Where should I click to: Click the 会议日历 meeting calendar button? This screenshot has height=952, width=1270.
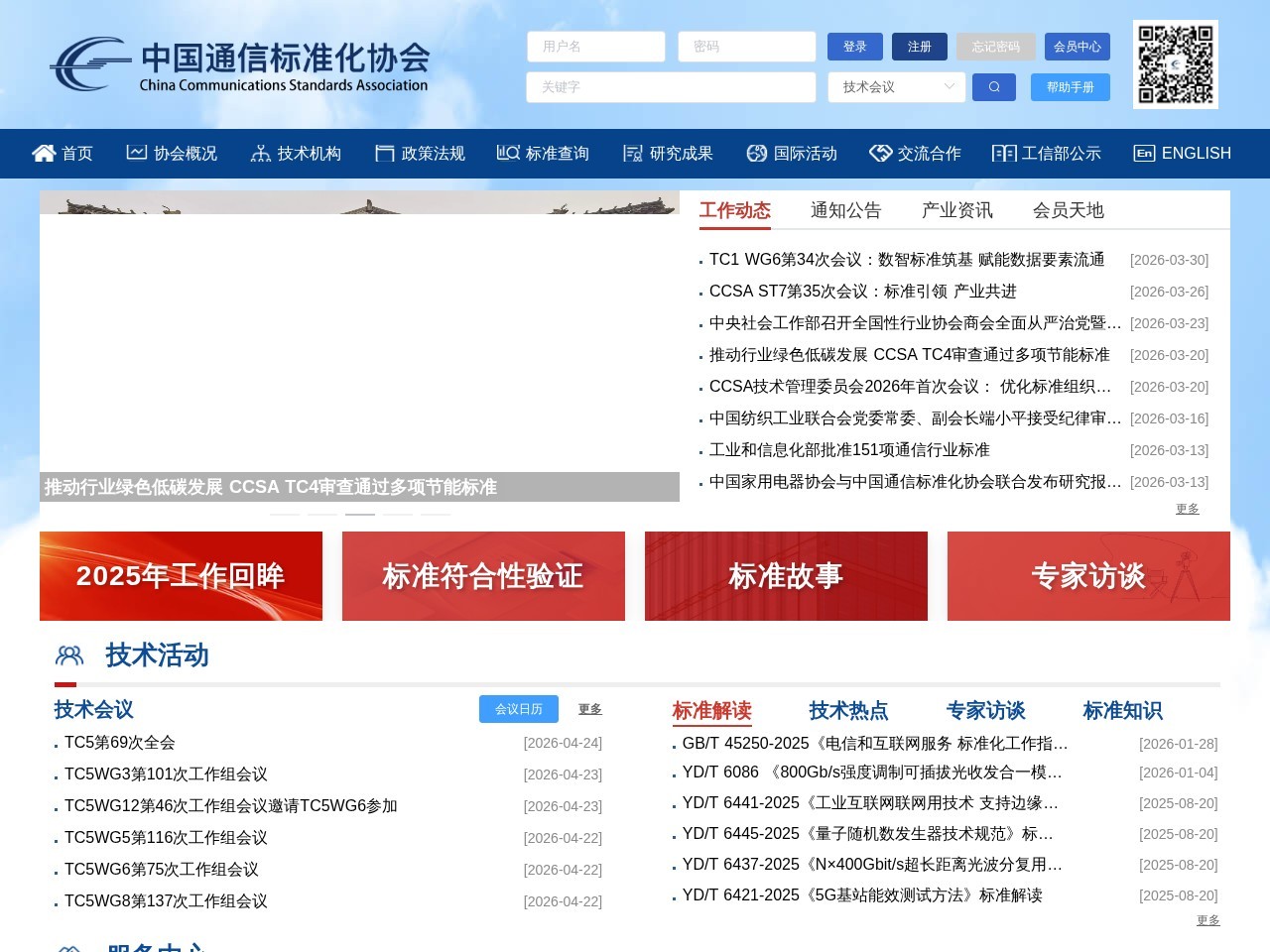click(518, 709)
